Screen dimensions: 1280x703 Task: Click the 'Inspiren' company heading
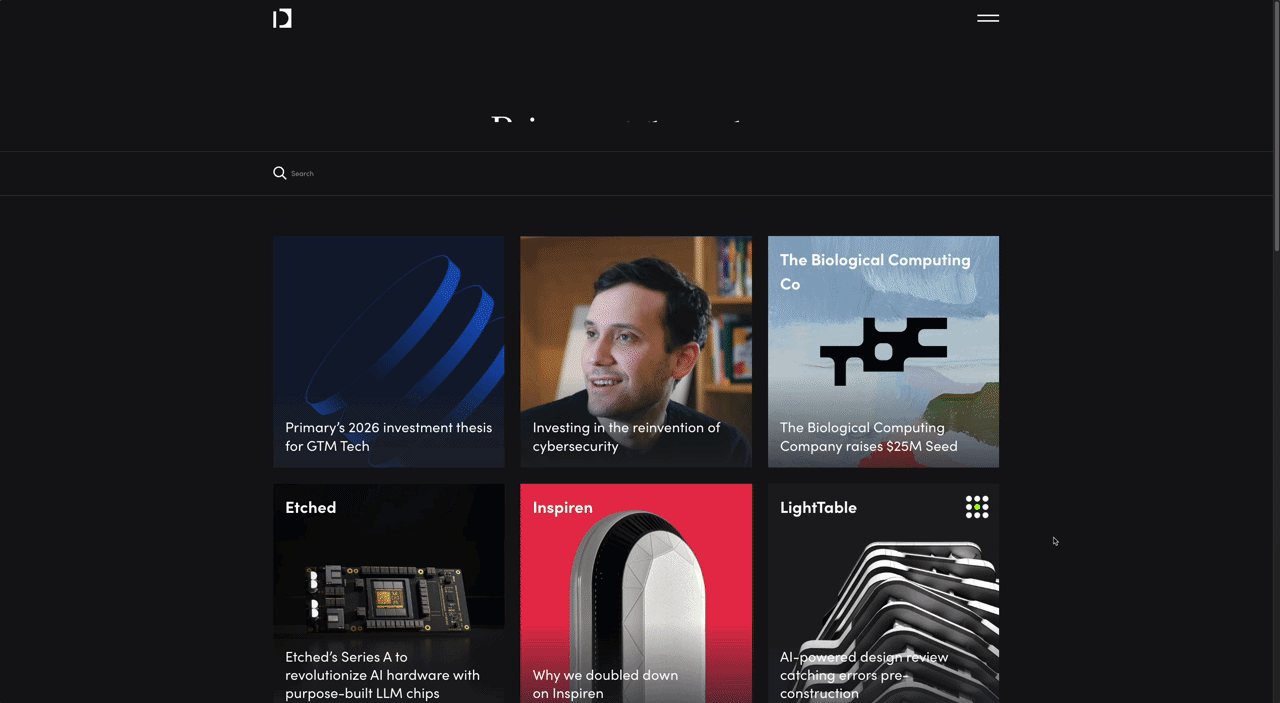coord(562,507)
